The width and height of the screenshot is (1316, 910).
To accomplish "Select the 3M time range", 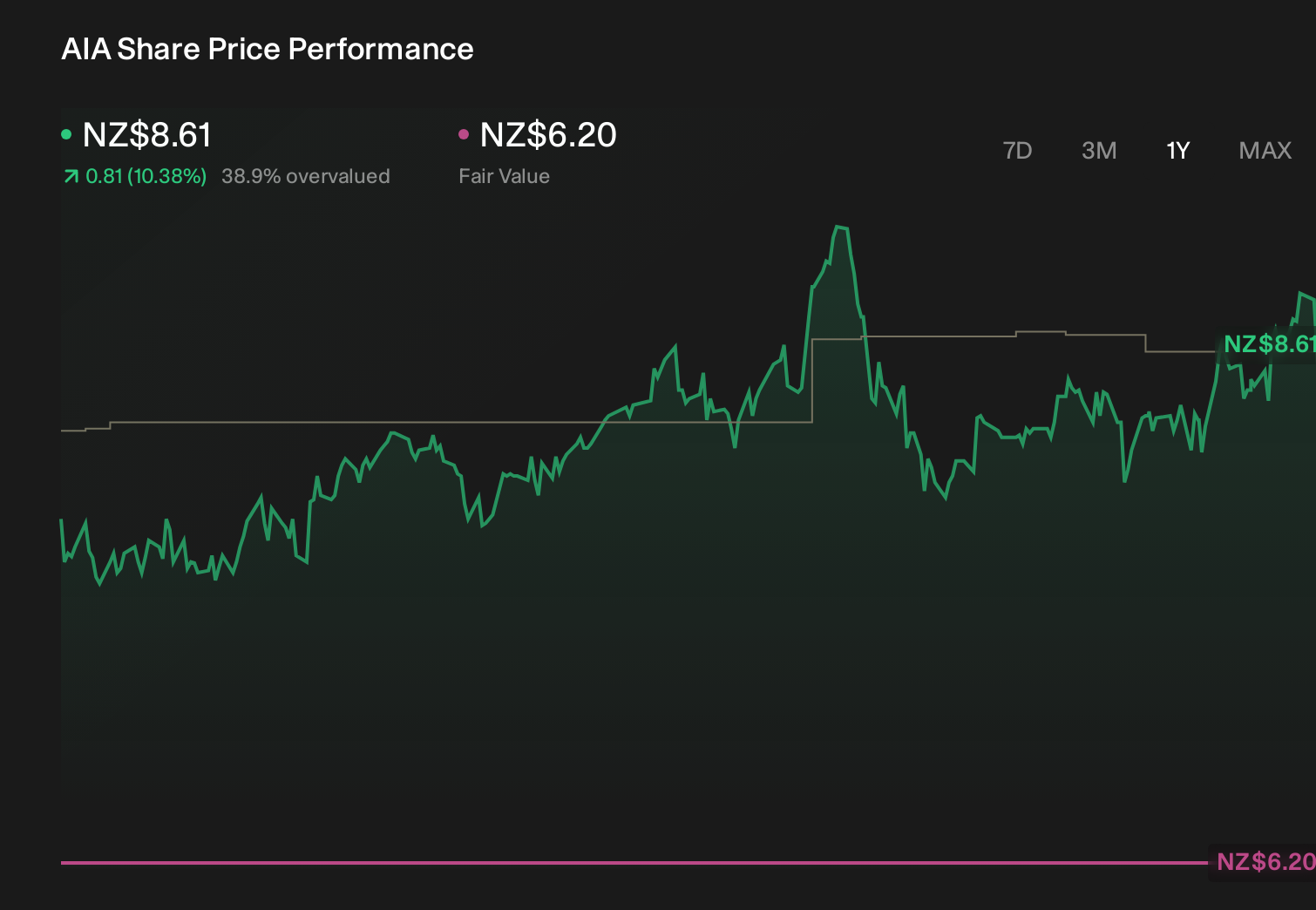I will [1099, 151].
